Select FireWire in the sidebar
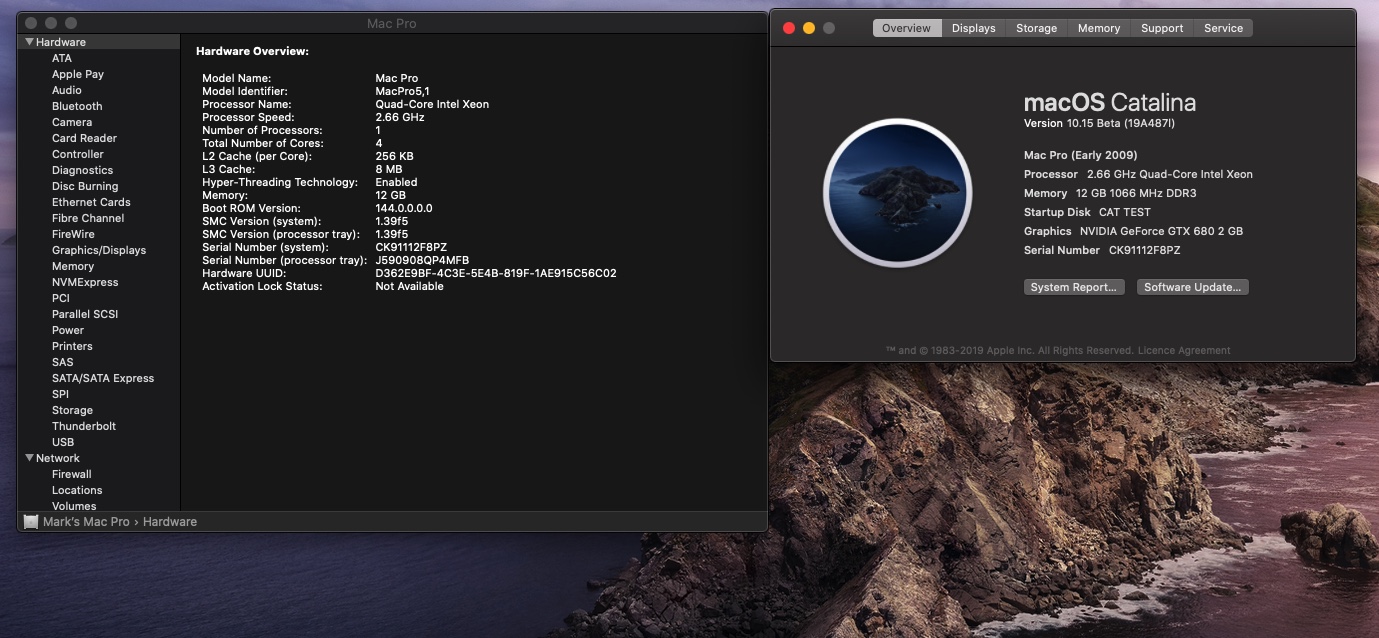The height and width of the screenshot is (638, 1379). [x=73, y=234]
